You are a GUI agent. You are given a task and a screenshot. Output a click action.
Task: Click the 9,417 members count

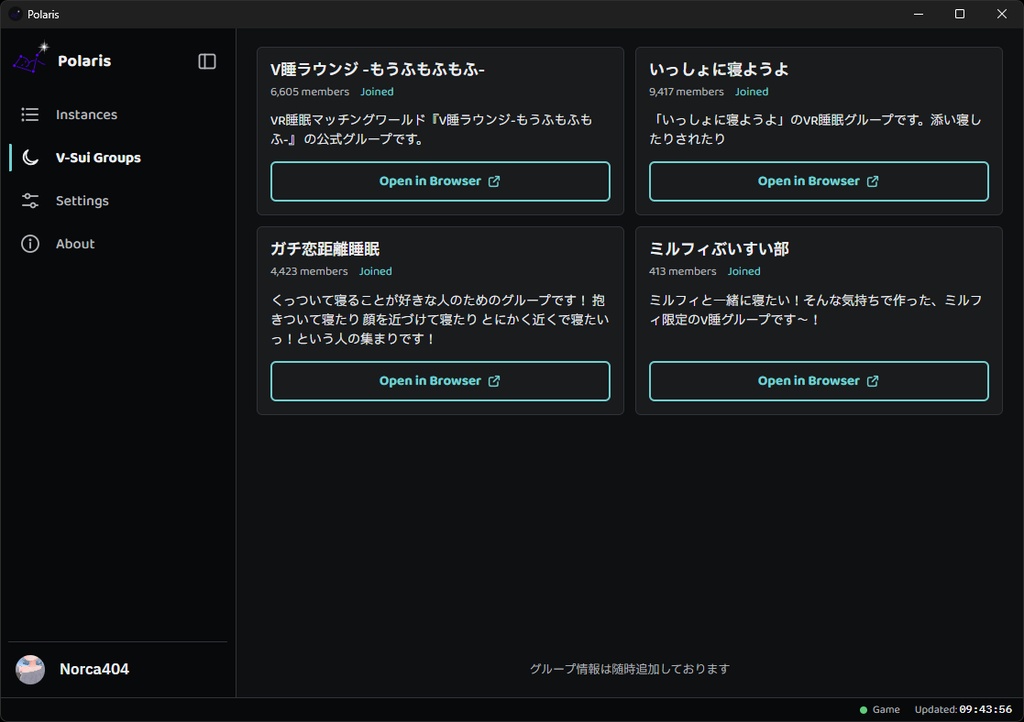(x=686, y=92)
